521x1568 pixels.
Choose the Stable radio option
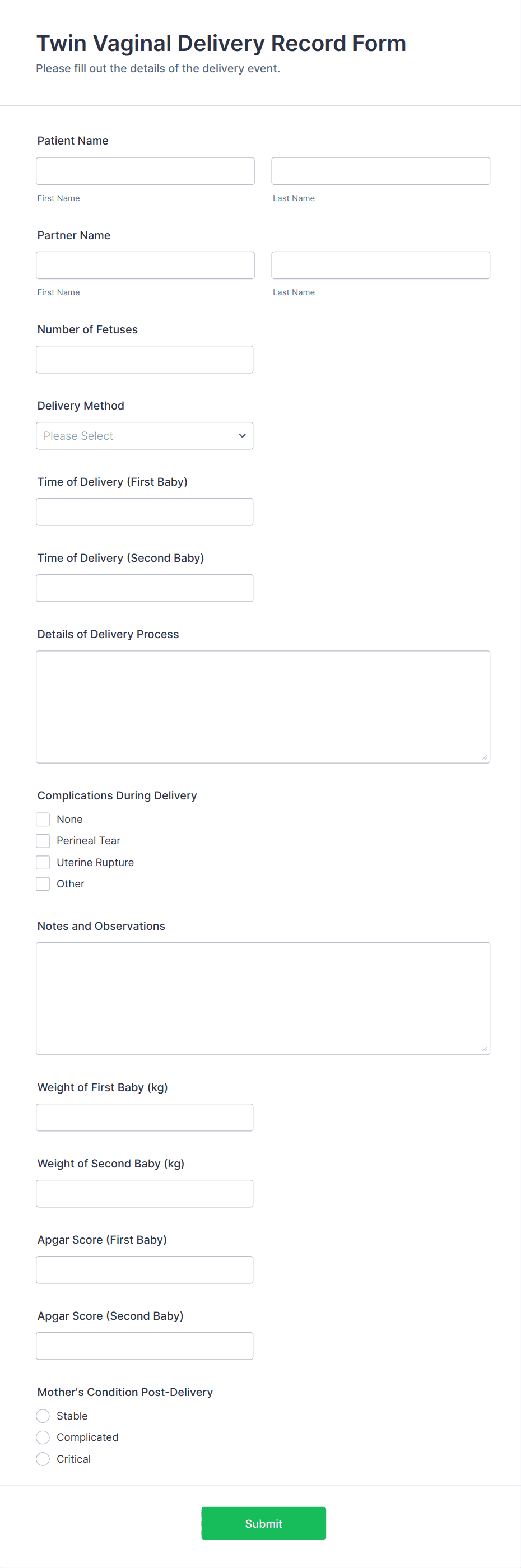tap(43, 1416)
